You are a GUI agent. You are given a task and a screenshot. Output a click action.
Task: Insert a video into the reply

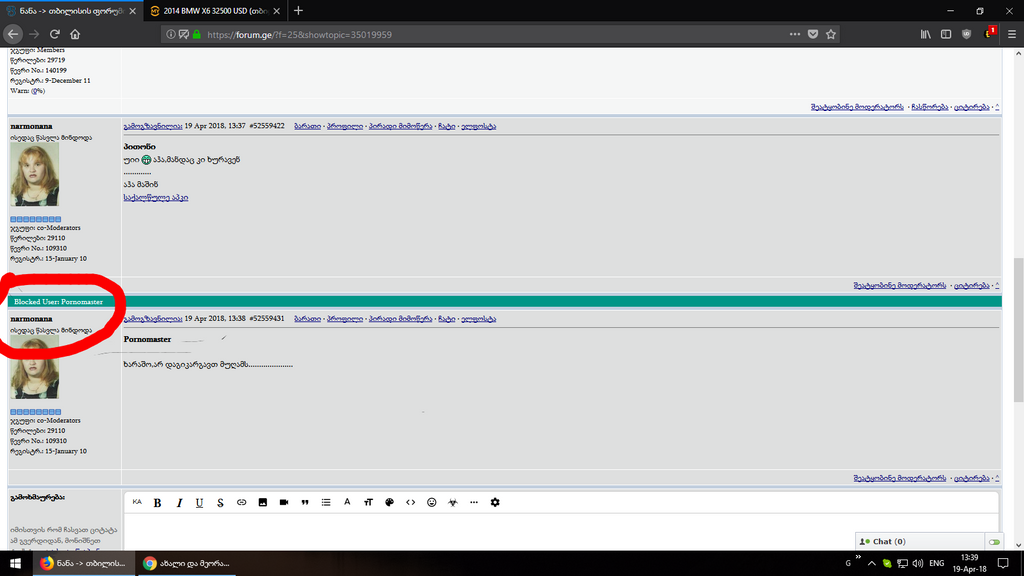pyautogui.click(x=283, y=502)
